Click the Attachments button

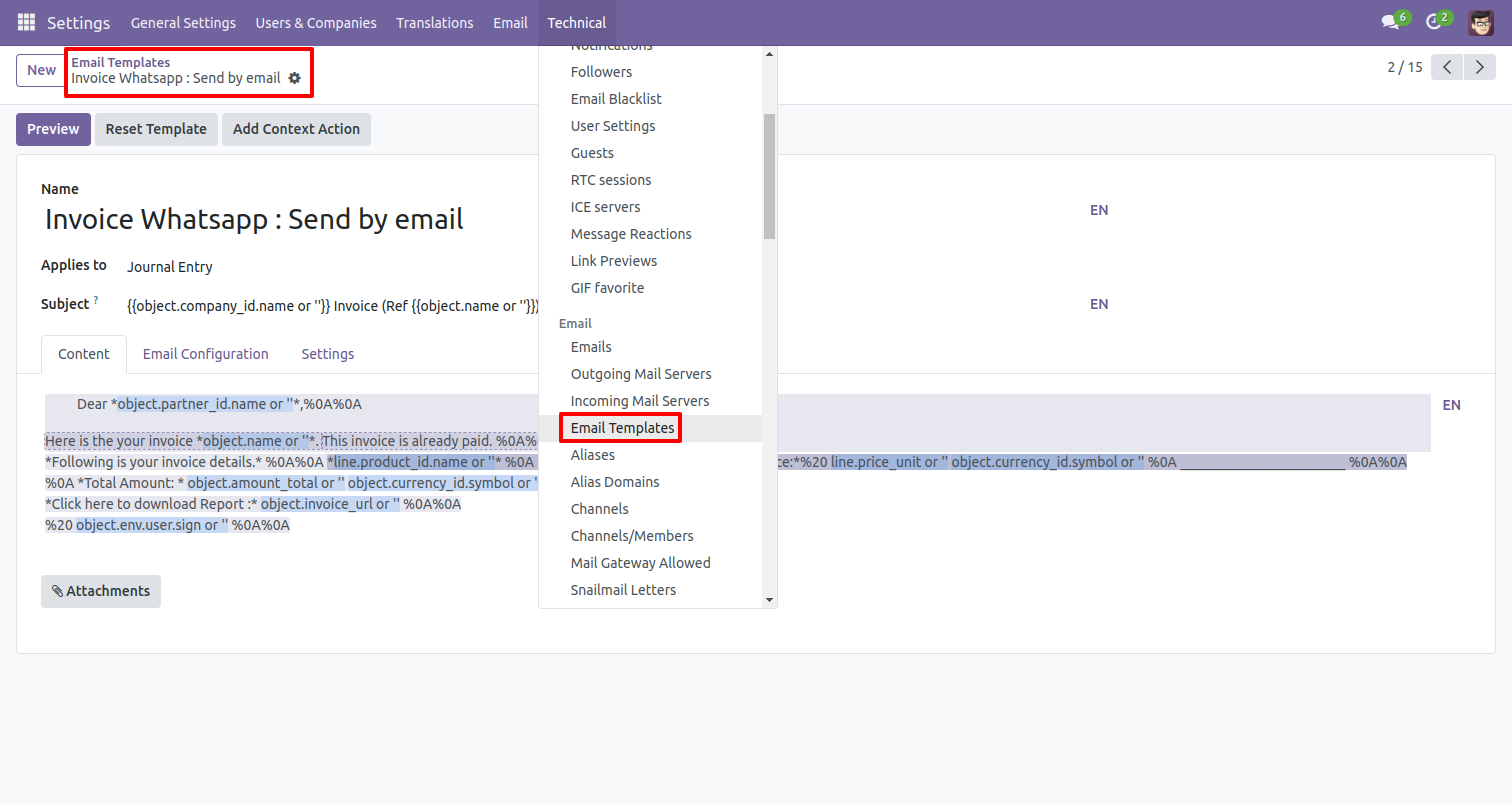click(101, 591)
